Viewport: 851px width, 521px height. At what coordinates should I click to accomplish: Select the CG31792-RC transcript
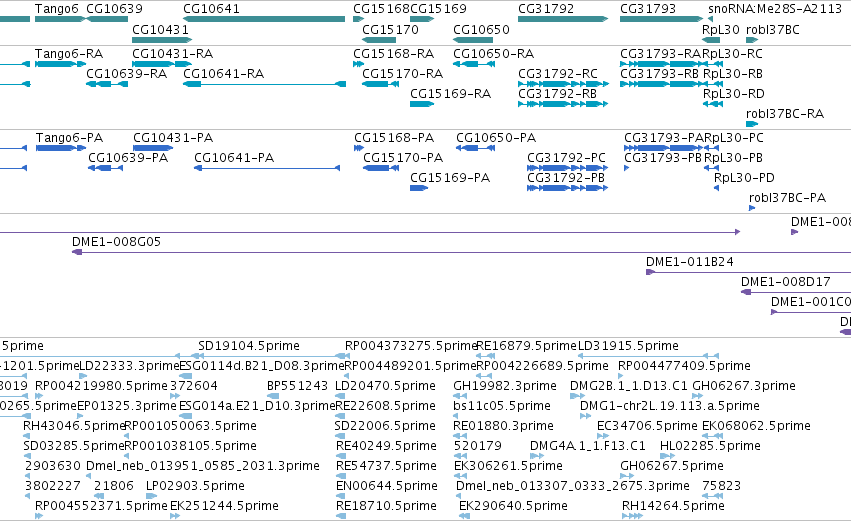563,84
